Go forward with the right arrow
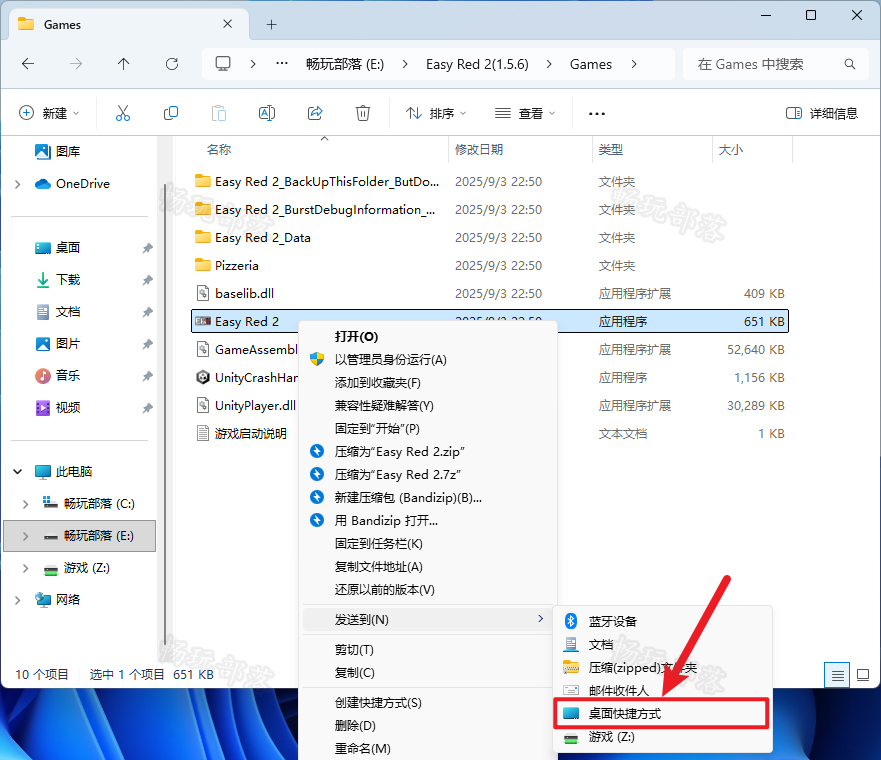The width and height of the screenshot is (881, 760). coord(76,64)
